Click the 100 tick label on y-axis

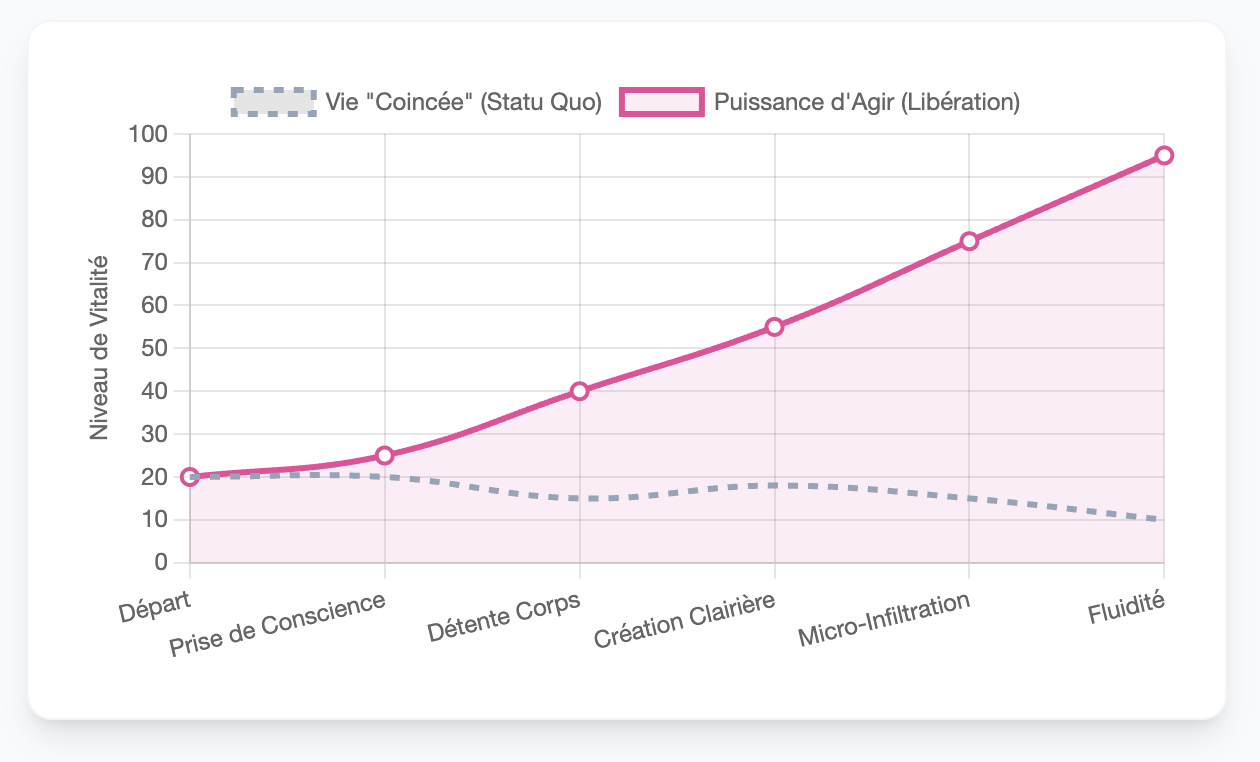coord(150,134)
